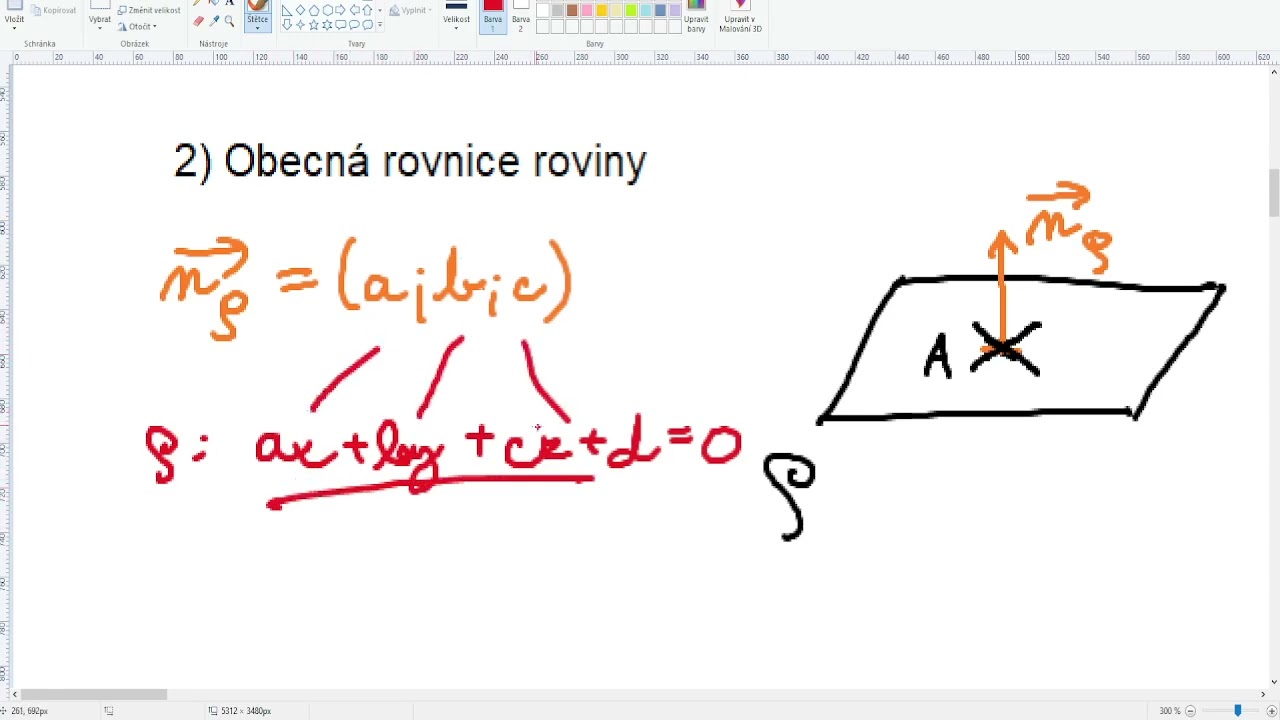1280x720 pixels.
Task: Click the 'Schránka' group label
Action: click(41, 44)
